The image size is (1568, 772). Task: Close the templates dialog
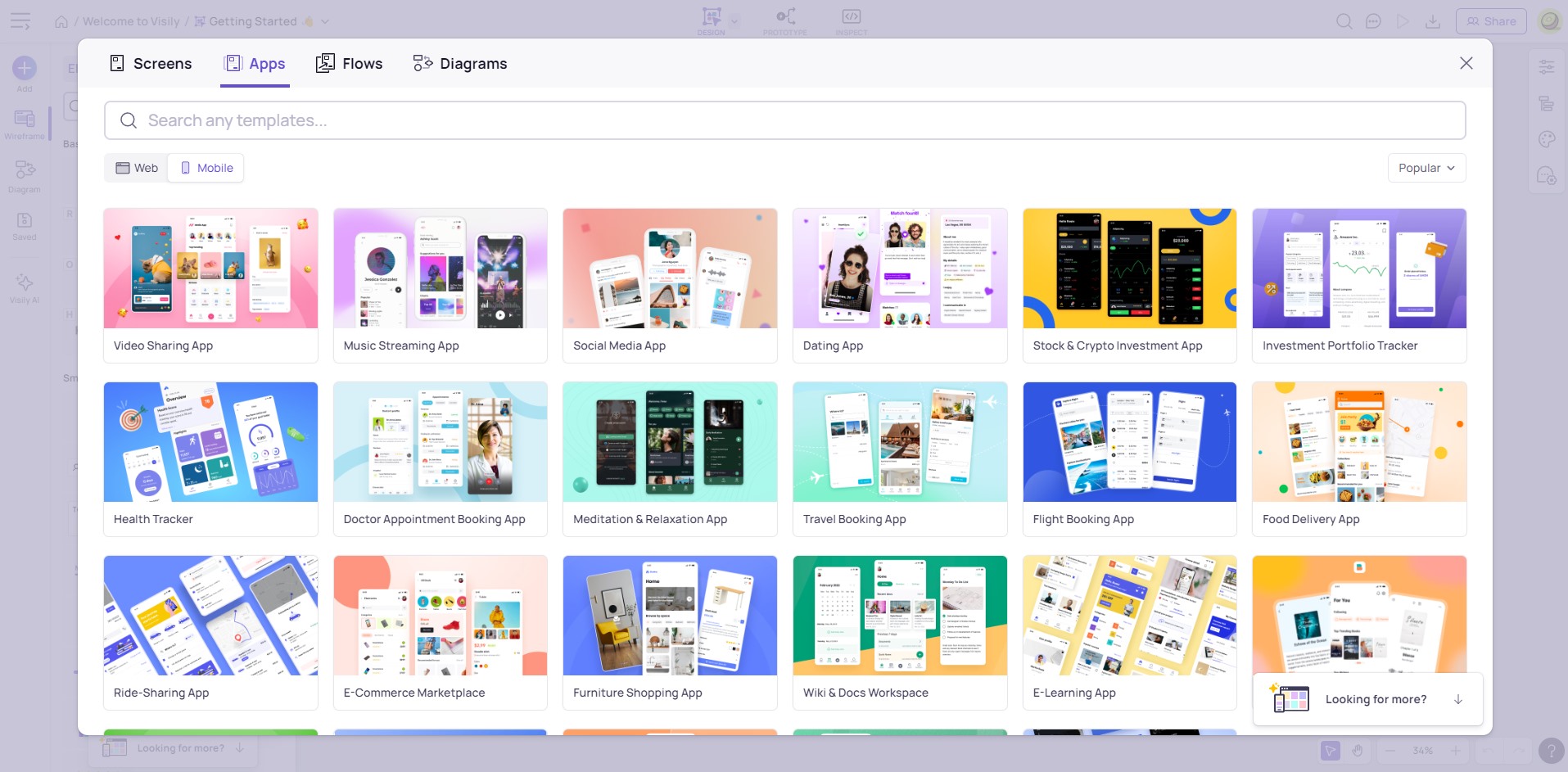[1466, 63]
